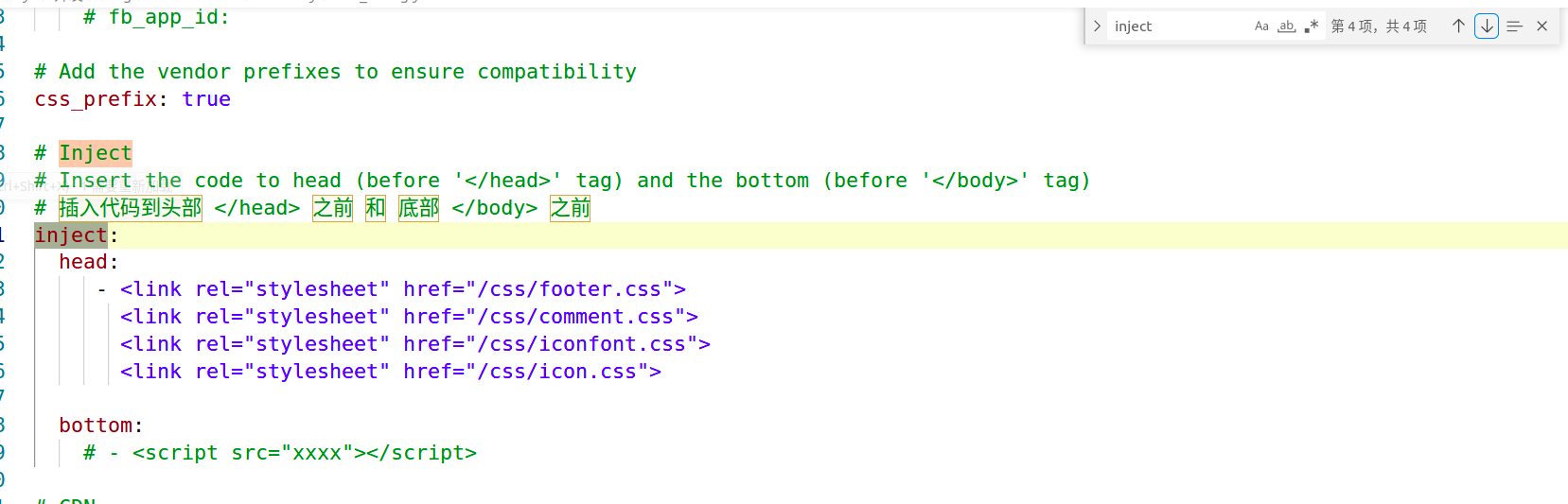Click the commented script src line
This screenshot has height=504, width=1568.
click(304, 453)
